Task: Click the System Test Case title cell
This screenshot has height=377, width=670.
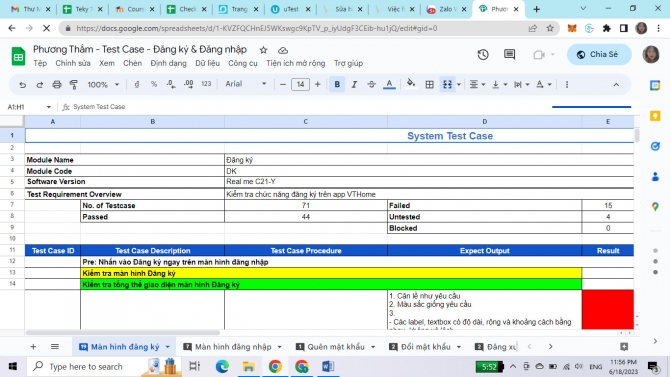Action: [329, 136]
